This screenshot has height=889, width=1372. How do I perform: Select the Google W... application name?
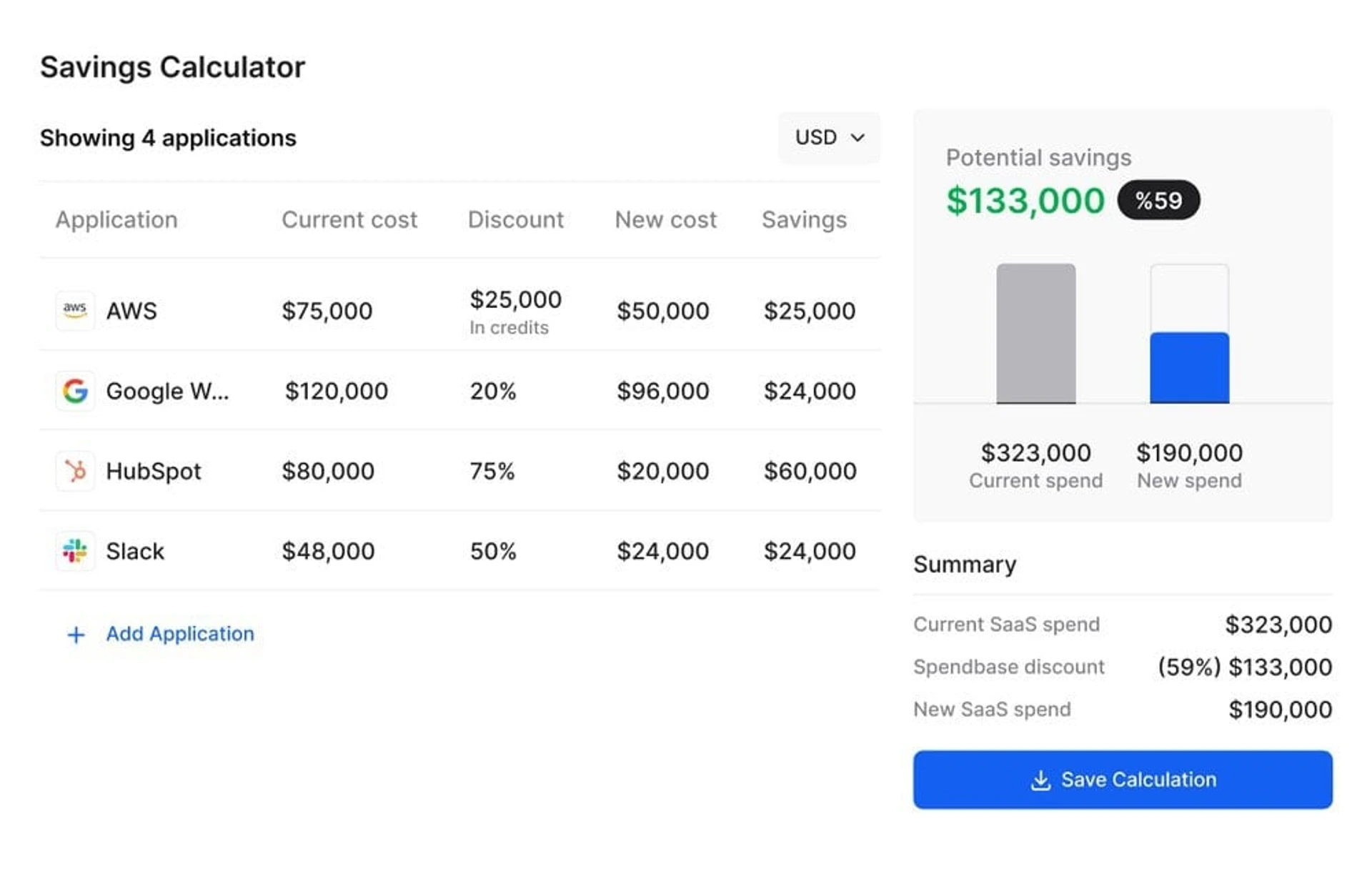tap(167, 391)
